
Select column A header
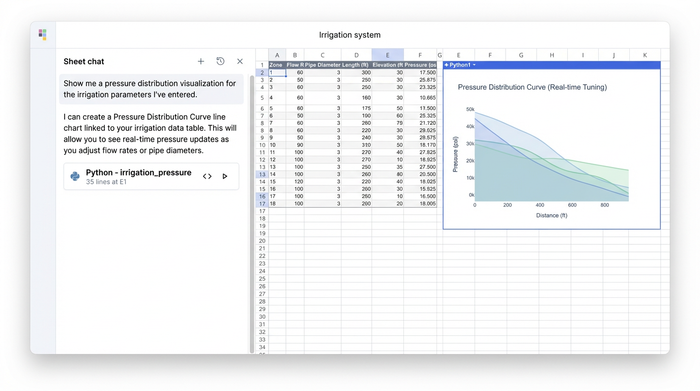(x=277, y=55)
